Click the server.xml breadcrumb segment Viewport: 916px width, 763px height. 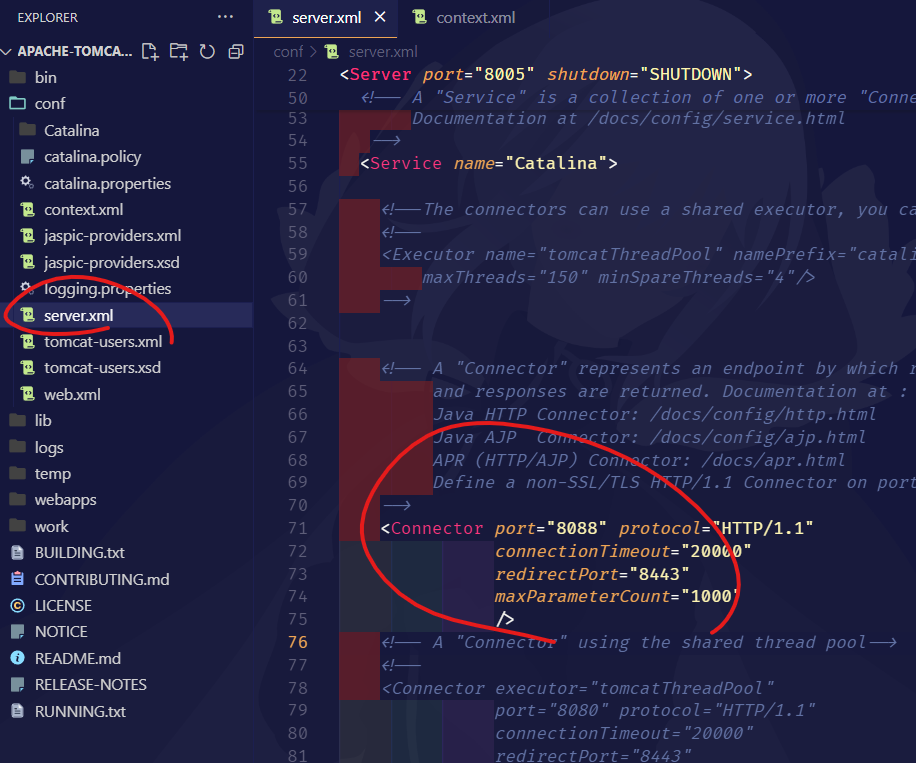pyautogui.click(x=383, y=52)
